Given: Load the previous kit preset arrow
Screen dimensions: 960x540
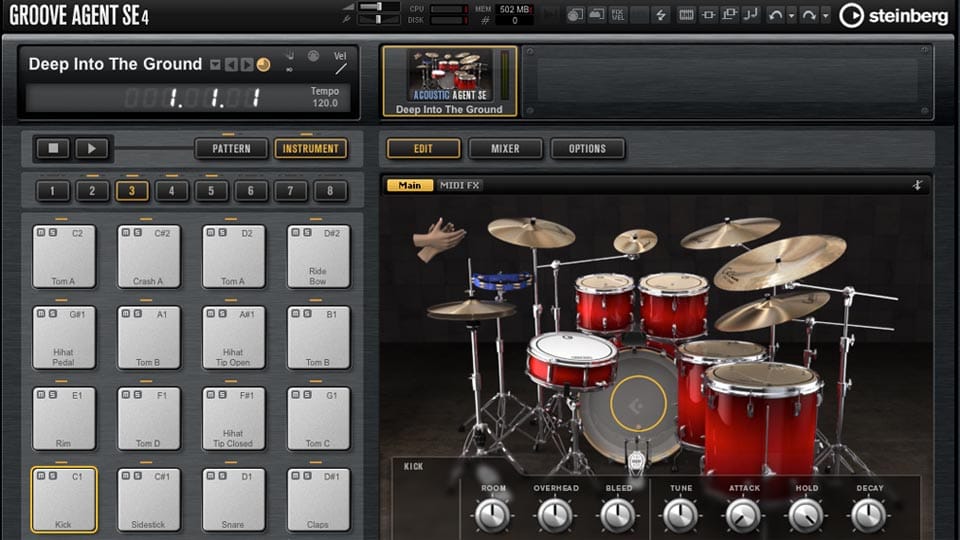Looking at the screenshot, I should coord(231,64).
